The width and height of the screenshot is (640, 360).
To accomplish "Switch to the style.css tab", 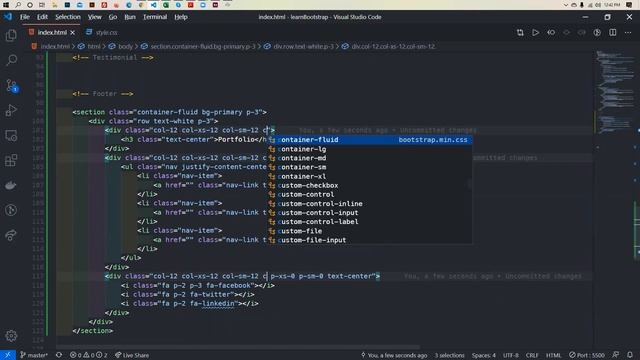I will point(102,32).
